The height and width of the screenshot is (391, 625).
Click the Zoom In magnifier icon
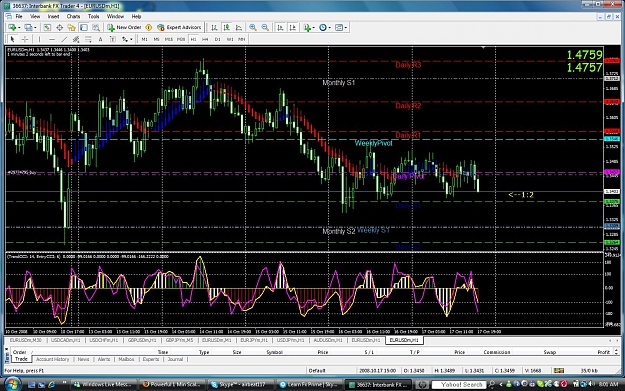click(253, 27)
